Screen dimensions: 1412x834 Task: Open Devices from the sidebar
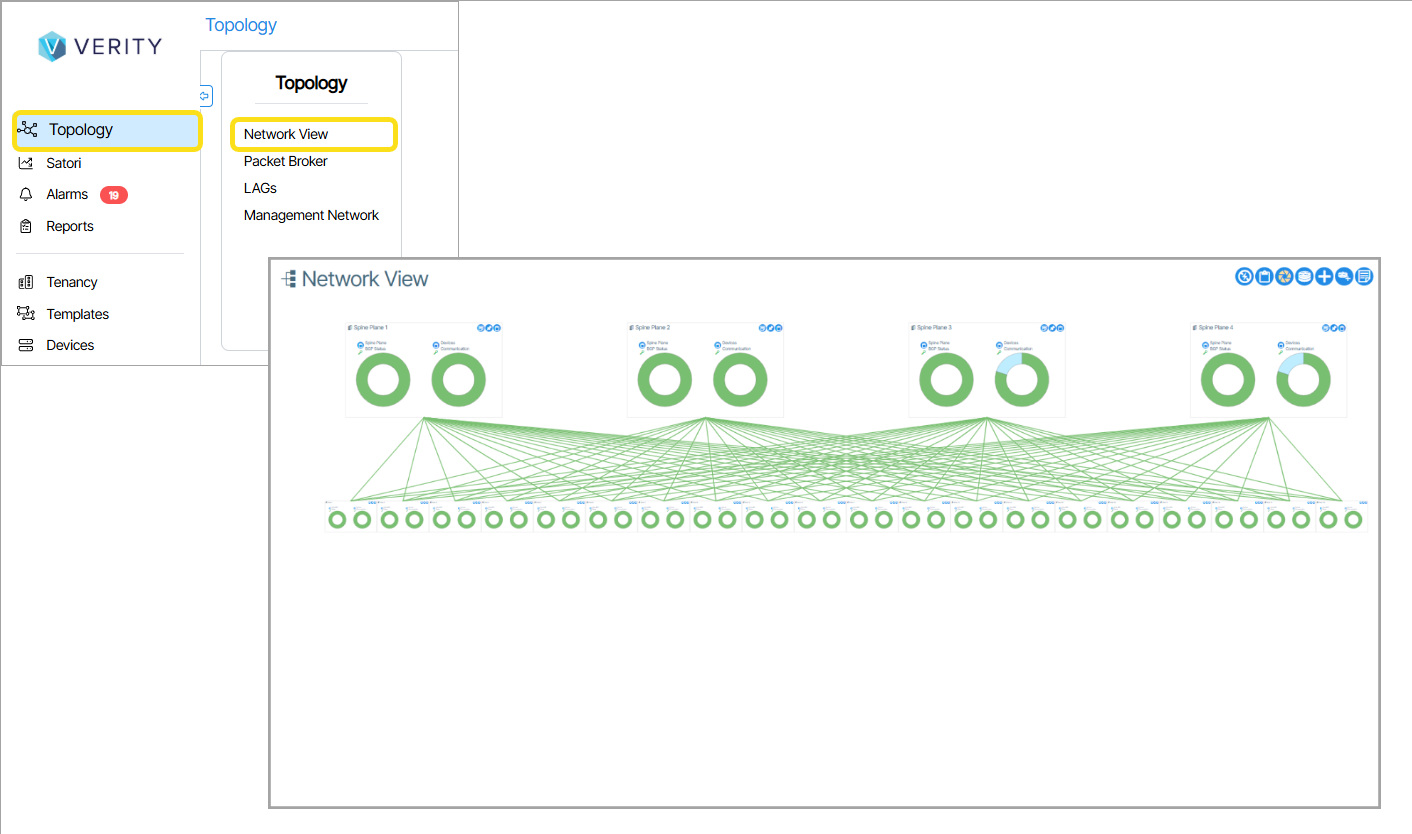pos(70,345)
